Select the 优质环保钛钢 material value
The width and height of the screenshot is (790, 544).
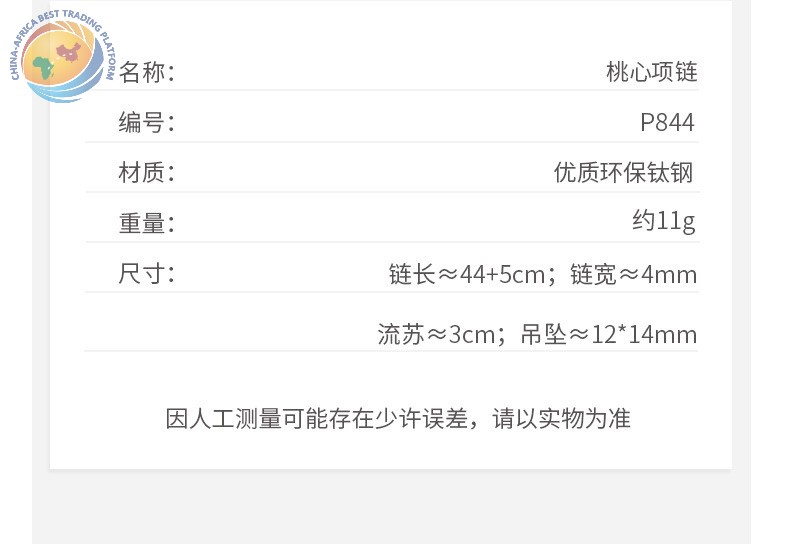point(624,173)
